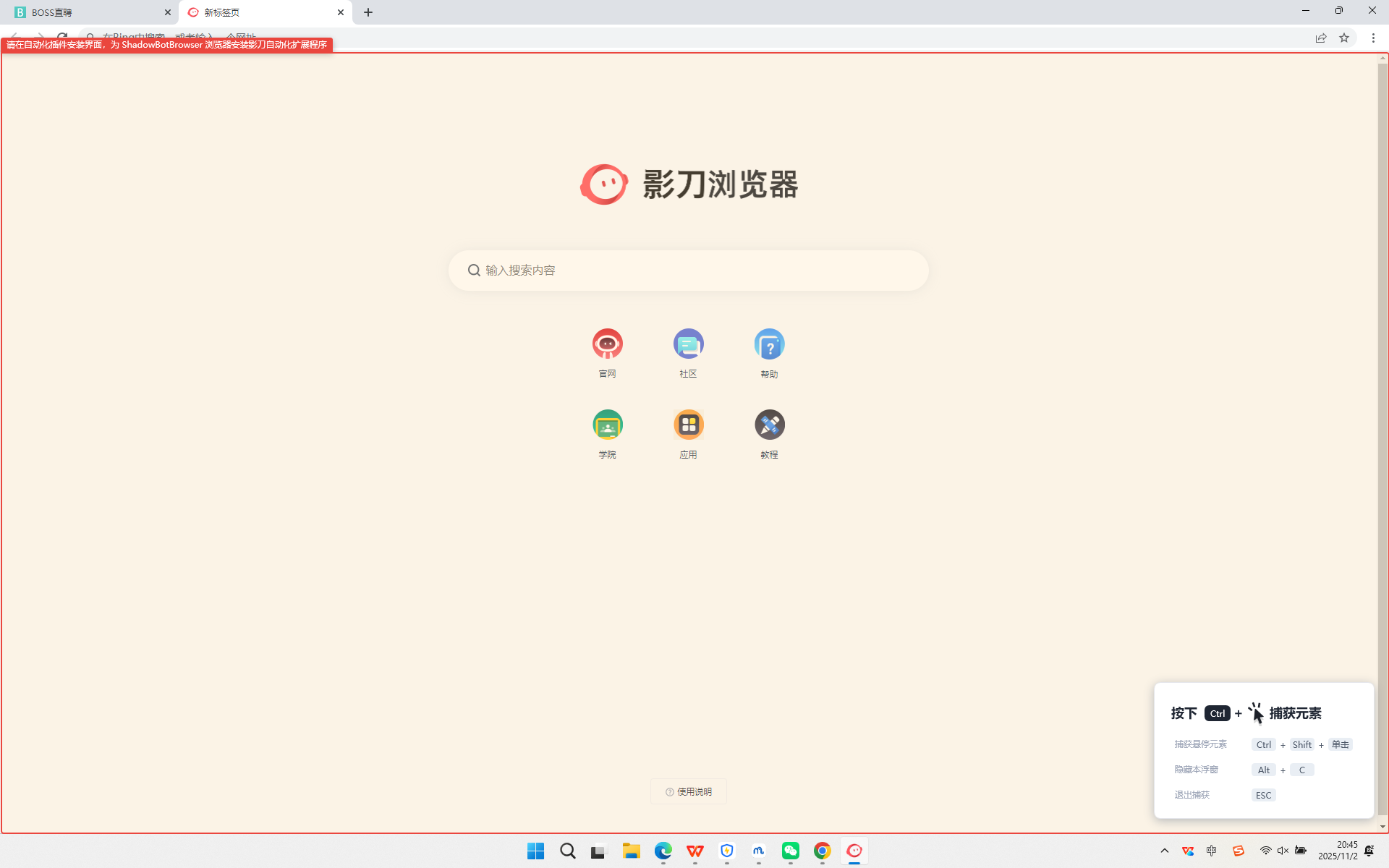Viewport: 1389px width, 868px height.
Task: Launch File Explorer from the taskbar
Action: (x=632, y=851)
